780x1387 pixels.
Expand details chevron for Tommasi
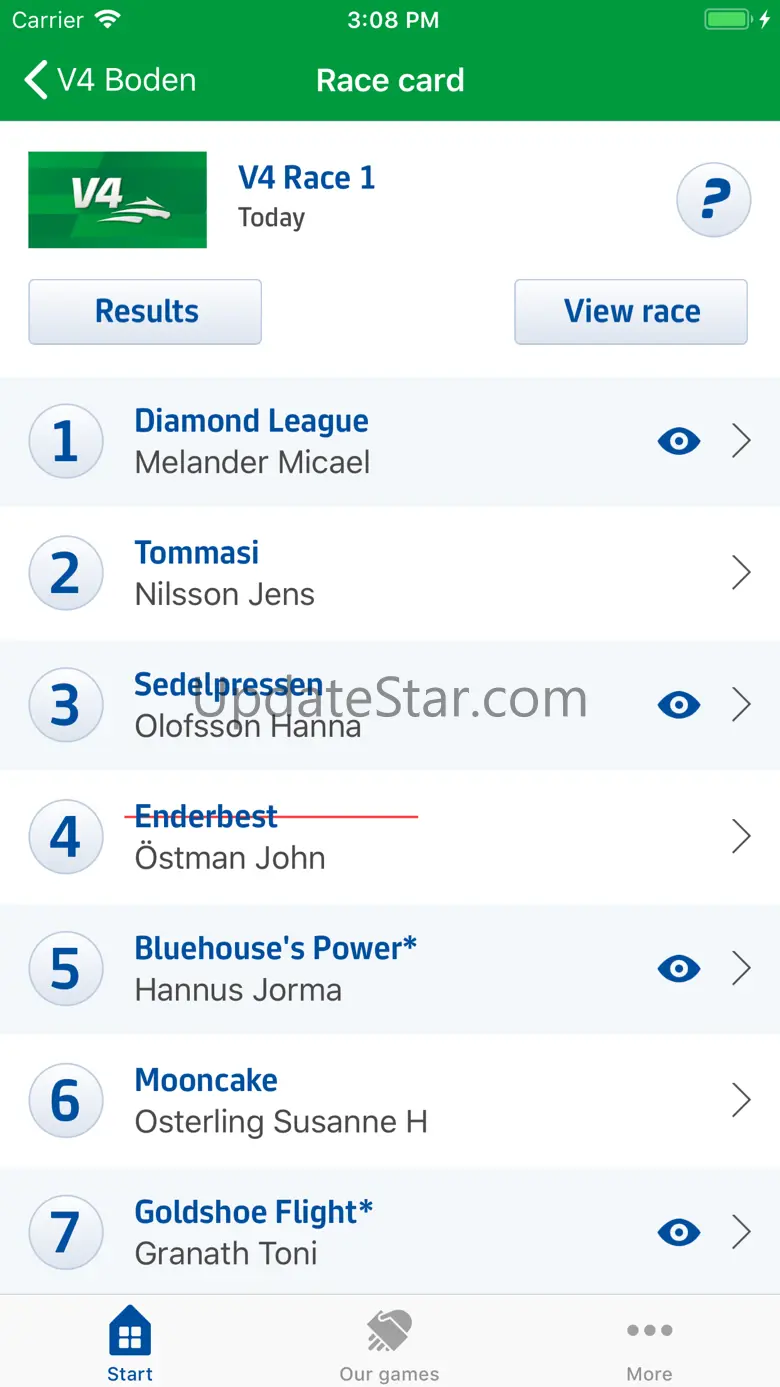tap(741, 573)
